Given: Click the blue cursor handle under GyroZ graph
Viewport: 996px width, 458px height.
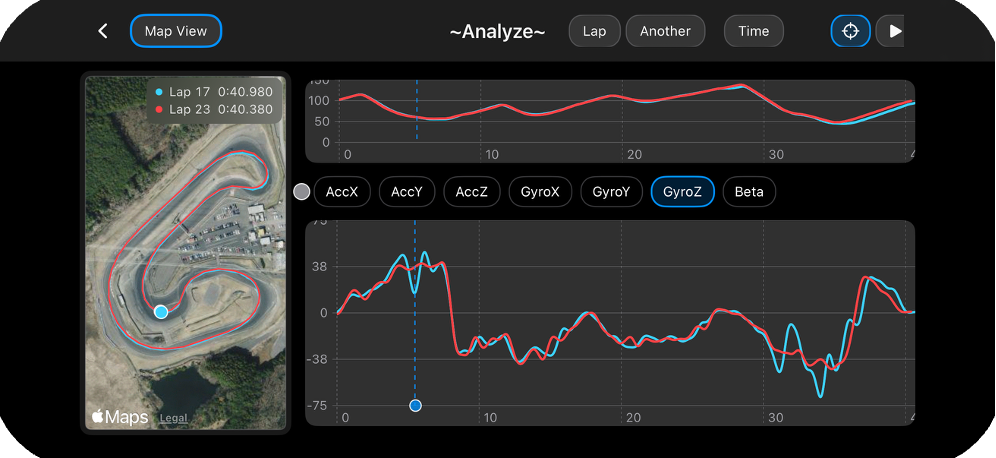Looking at the screenshot, I should pos(415,405).
